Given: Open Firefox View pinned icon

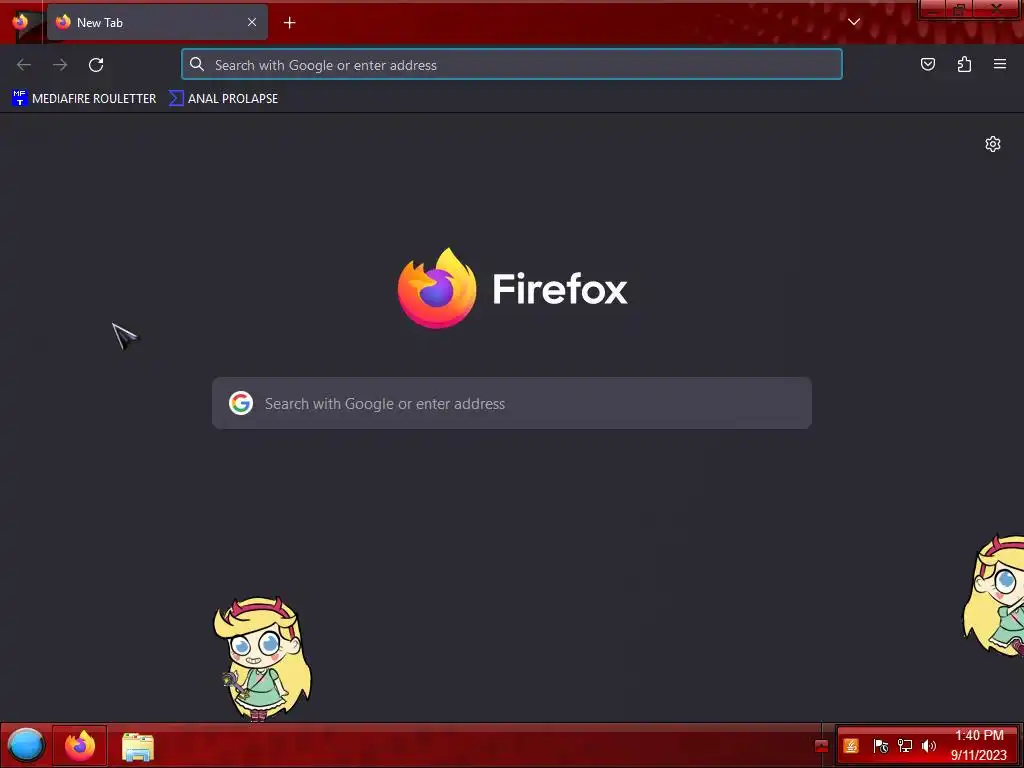Looking at the screenshot, I should [20, 22].
